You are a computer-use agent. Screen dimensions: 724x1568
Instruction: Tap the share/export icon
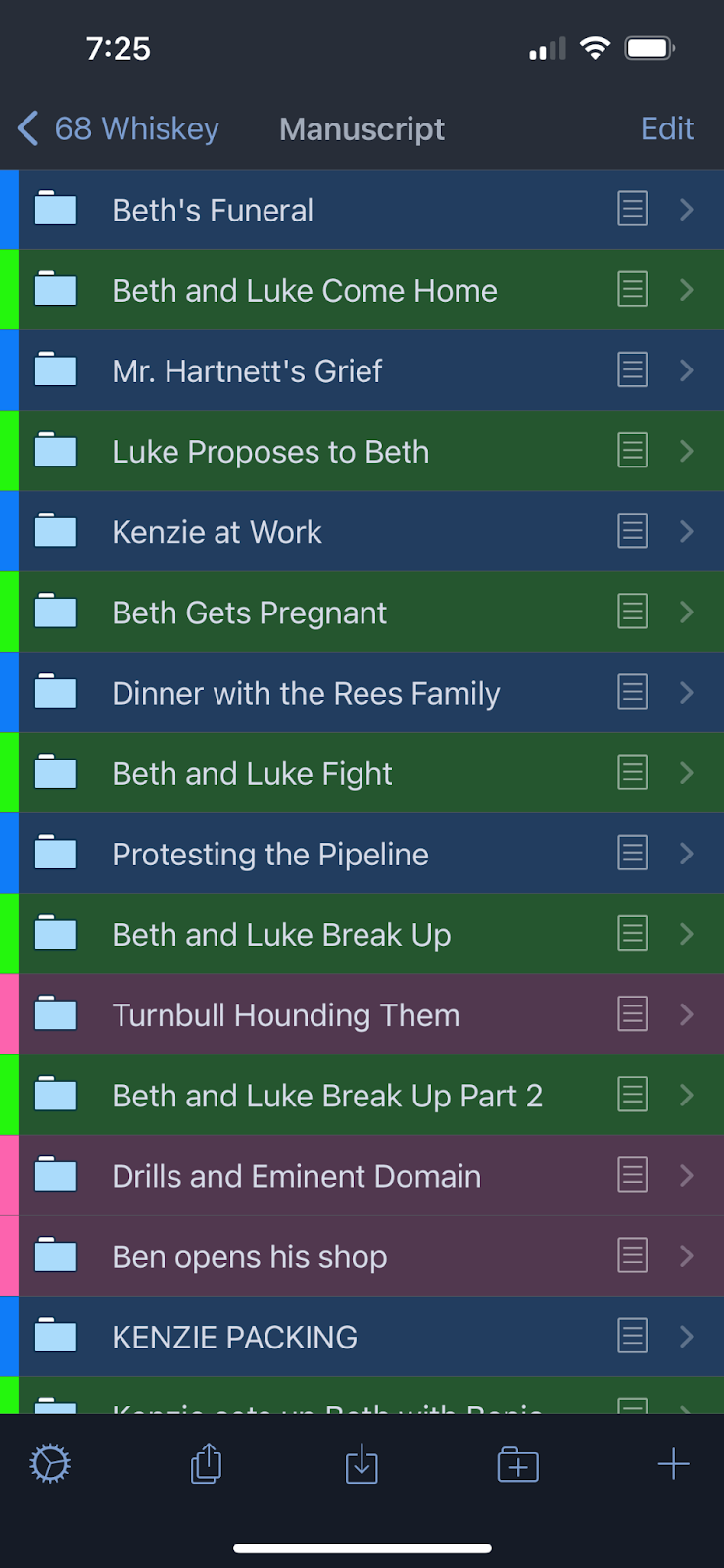coord(206,1464)
